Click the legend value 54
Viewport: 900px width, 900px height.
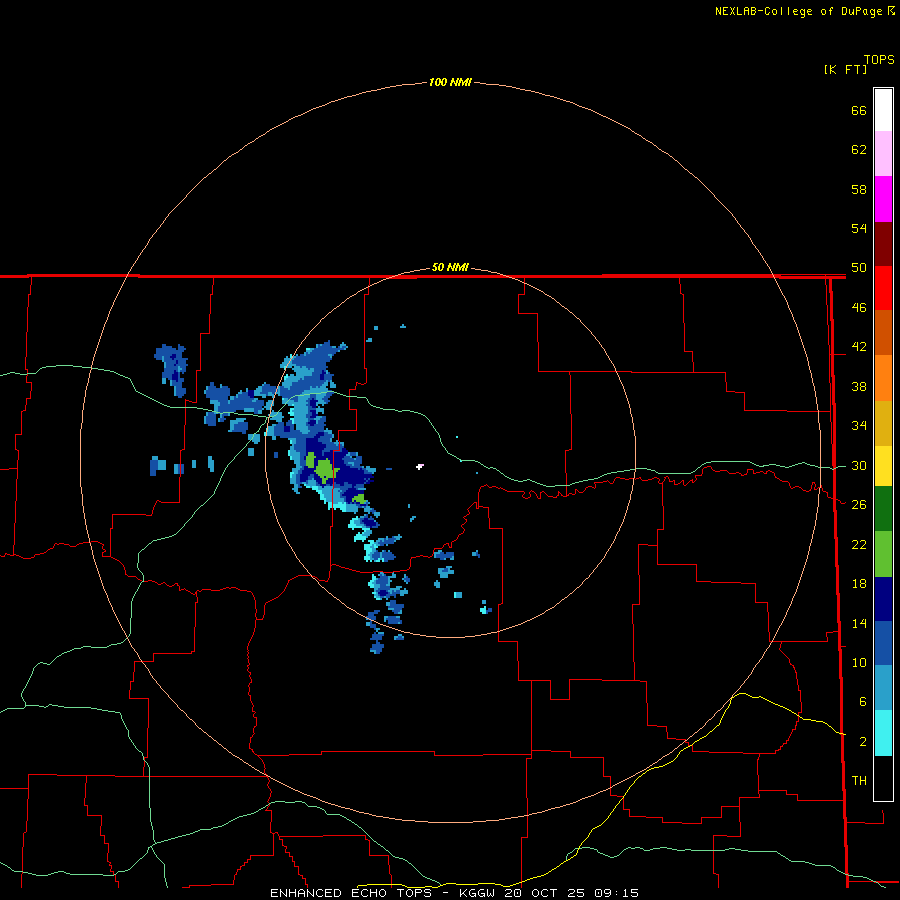859,228
